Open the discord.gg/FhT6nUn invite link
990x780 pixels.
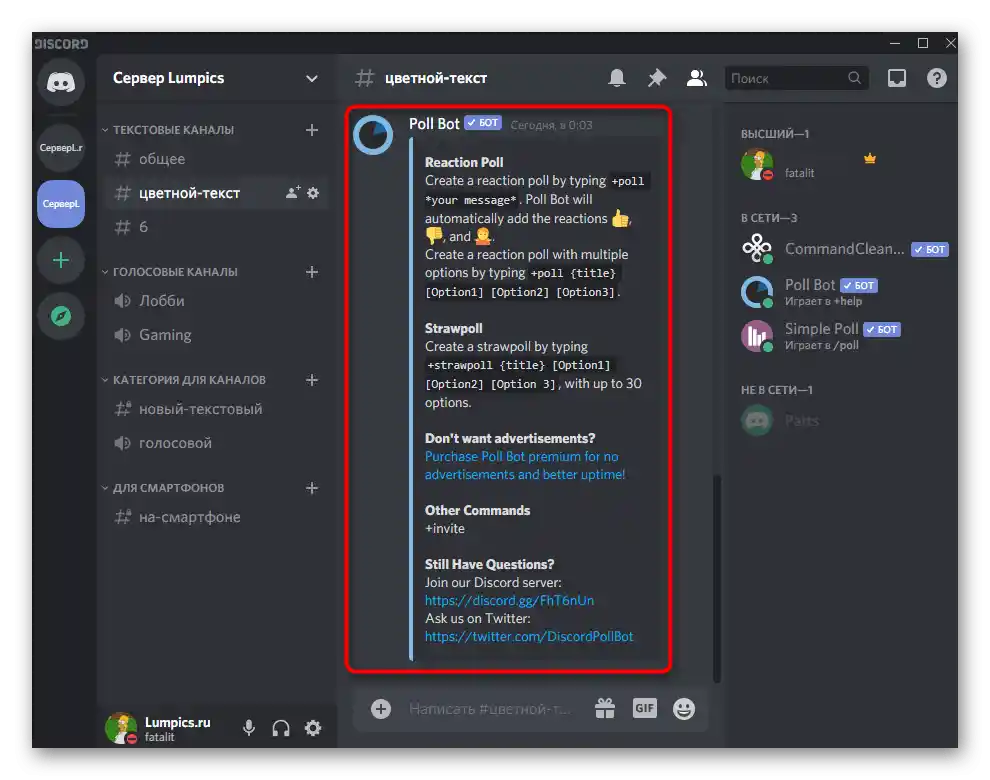(x=509, y=600)
